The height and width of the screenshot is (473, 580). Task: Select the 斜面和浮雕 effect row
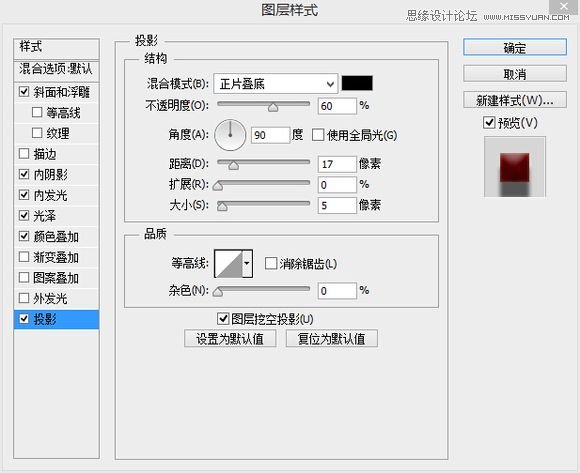click(56, 92)
